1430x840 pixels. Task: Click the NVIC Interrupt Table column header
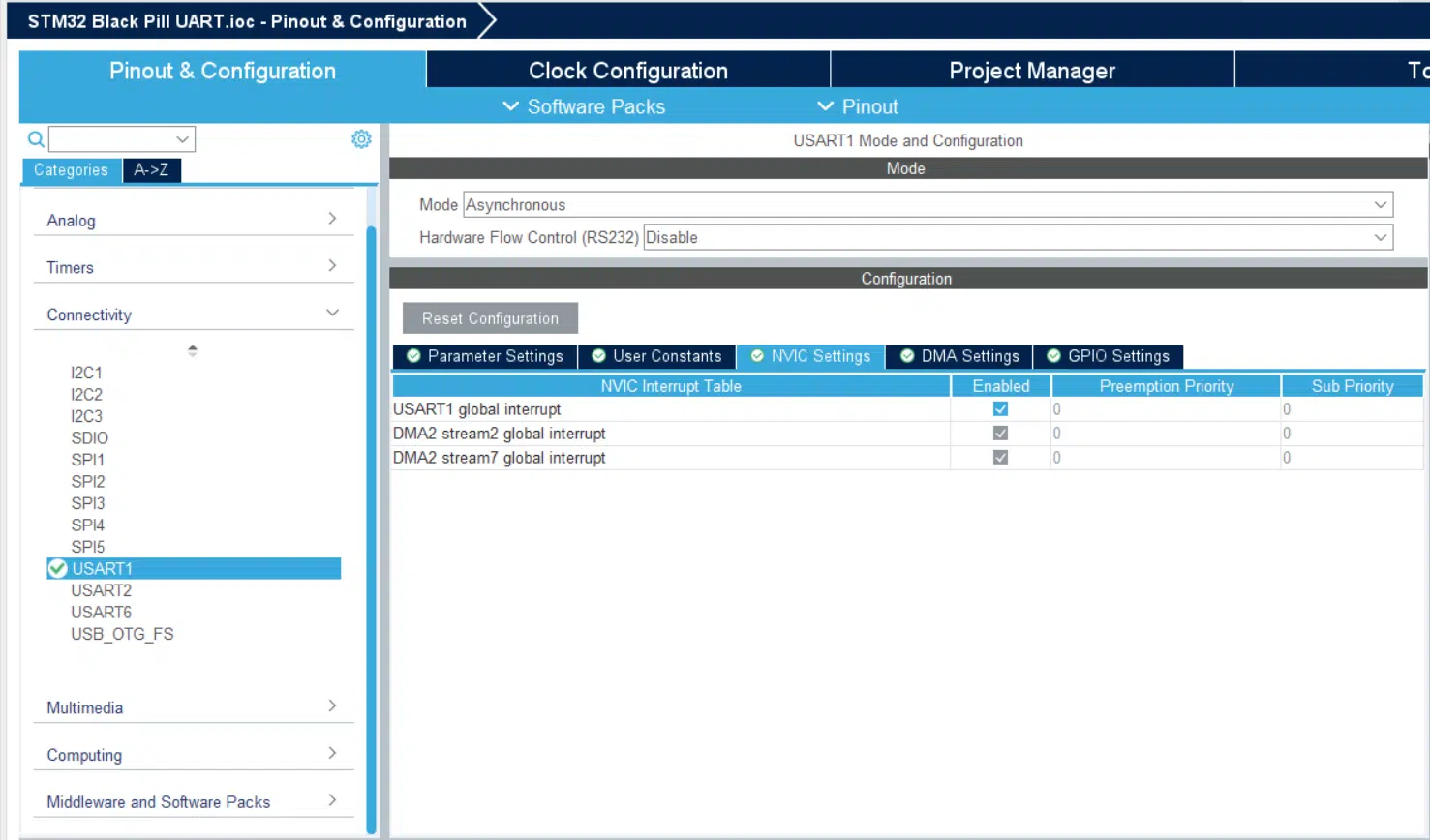coord(671,386)
